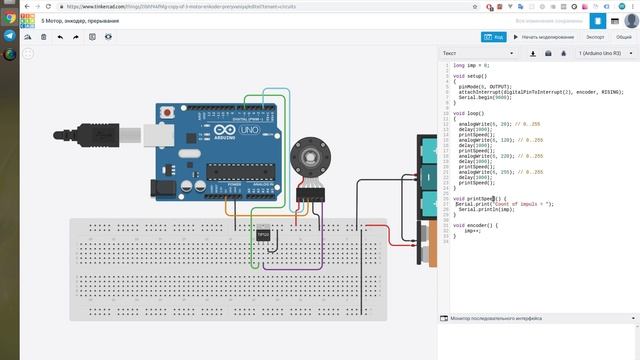The width and height of the screenshot is (640, 360).
Task: Undo the last action
Action: [60, 37]
